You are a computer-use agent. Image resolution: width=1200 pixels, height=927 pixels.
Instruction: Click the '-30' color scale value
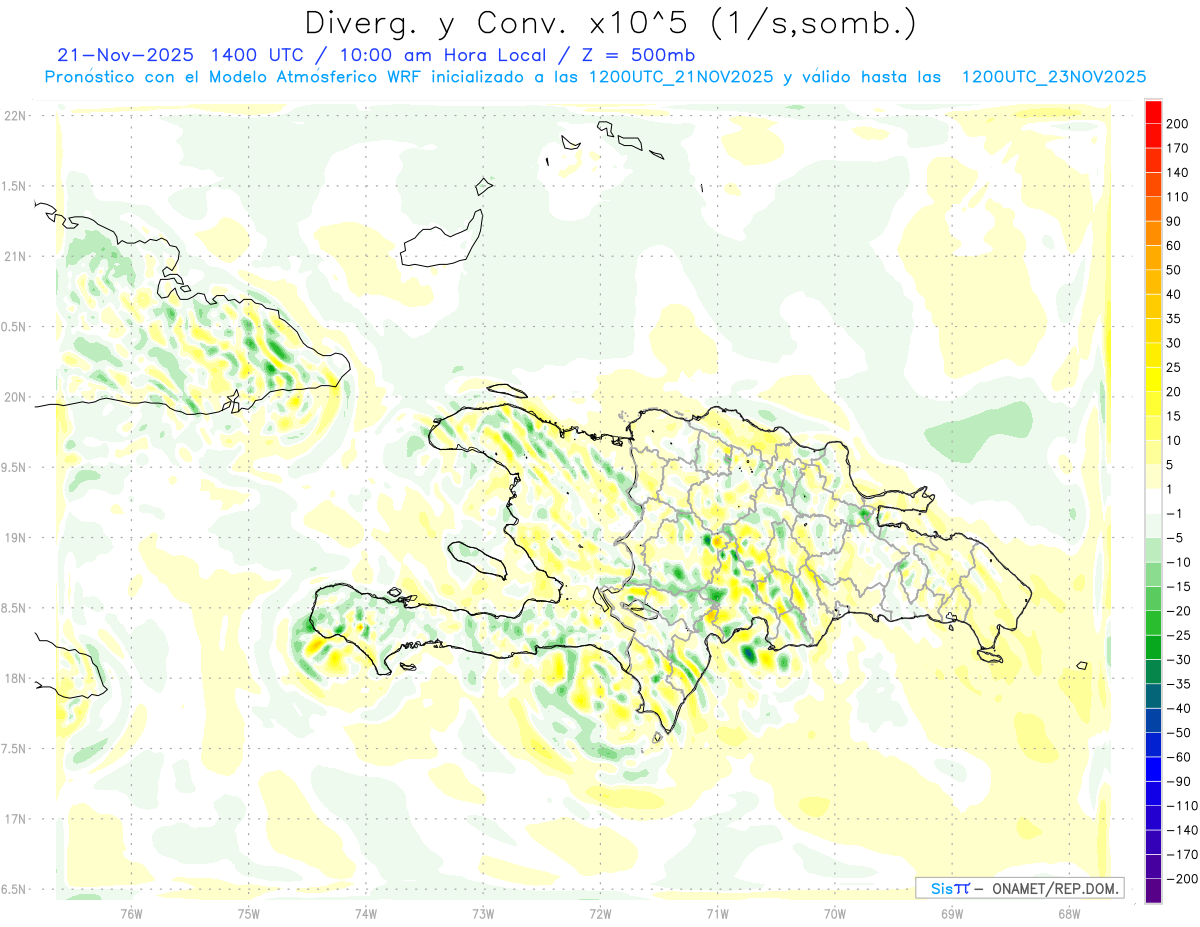click(1179, 659)
